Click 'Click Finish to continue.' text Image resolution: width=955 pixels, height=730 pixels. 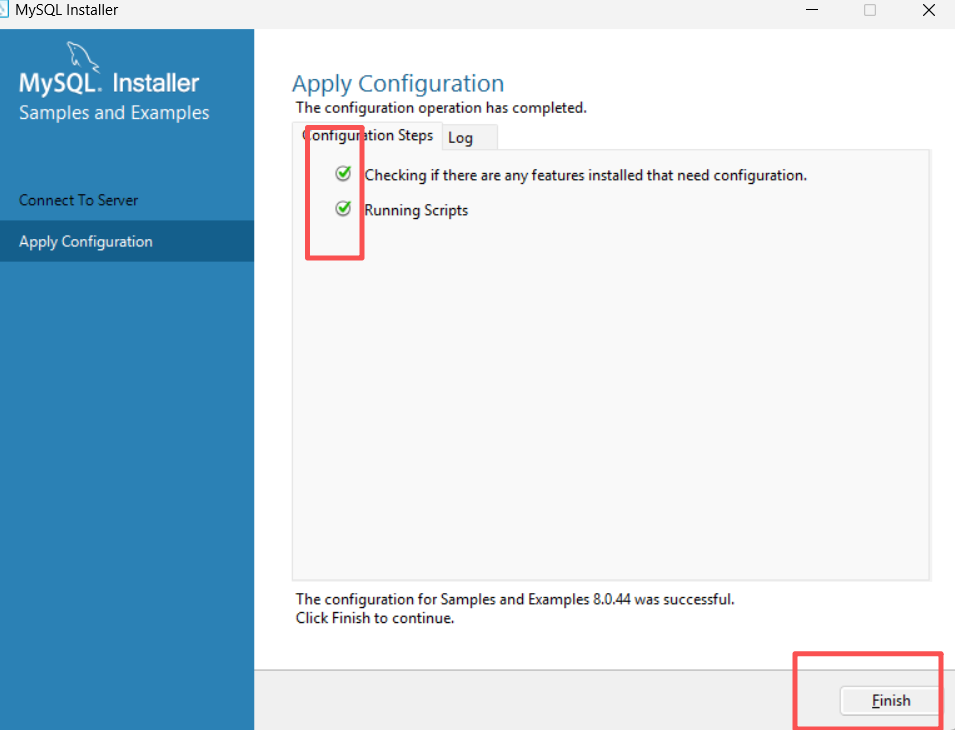pyautogui.click(x=375, y=618)
